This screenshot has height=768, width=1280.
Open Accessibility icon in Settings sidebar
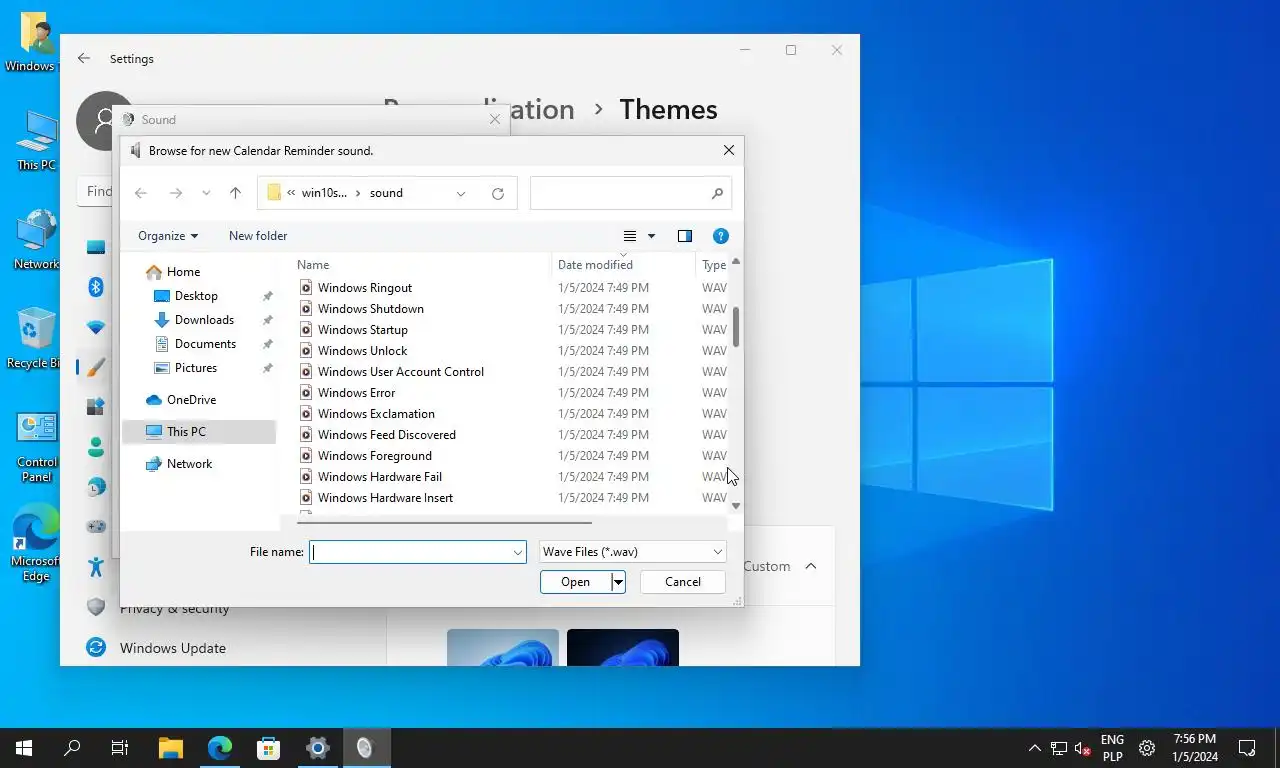[96, 566]
